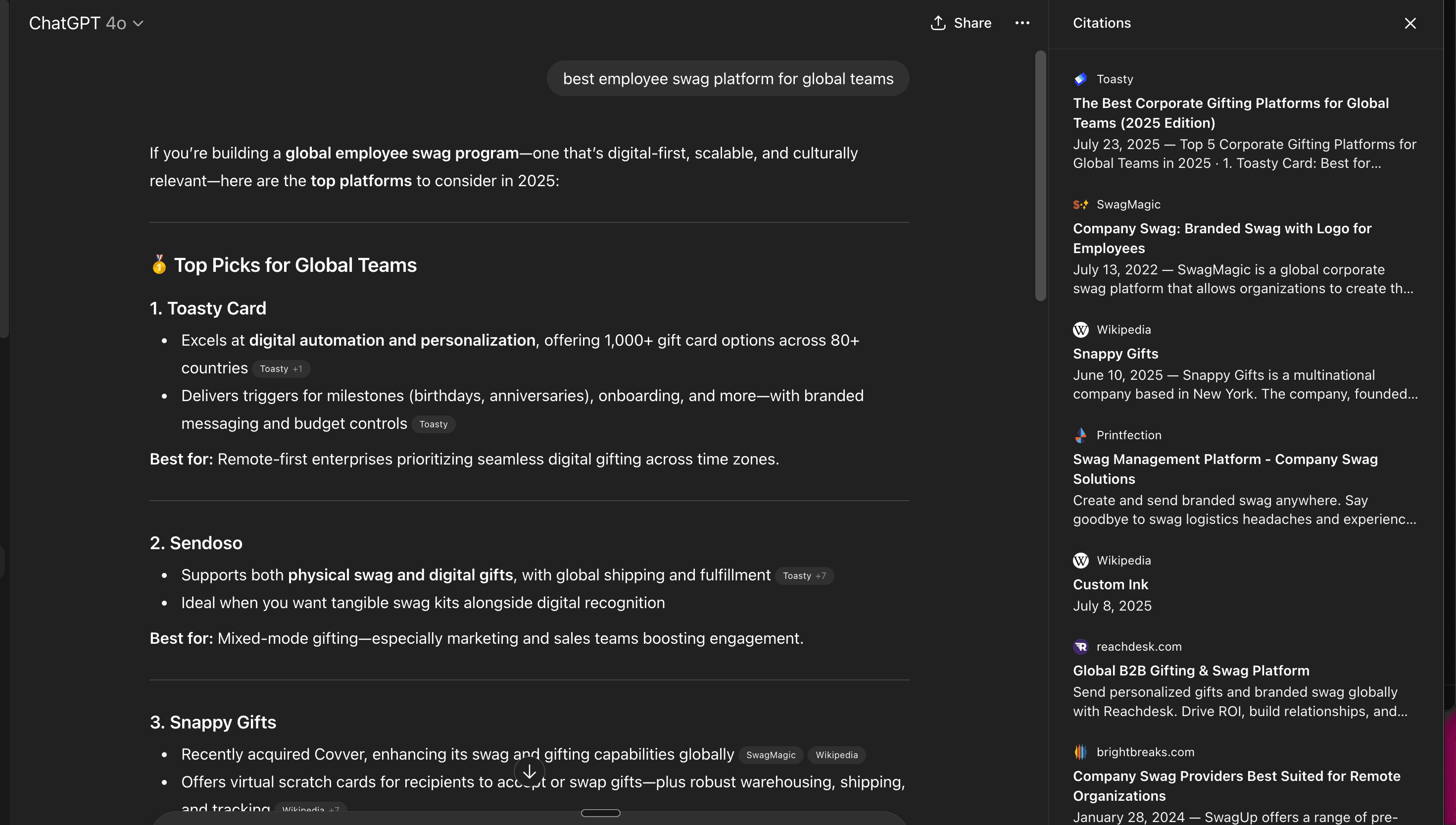Click the Toasty site icon in Citations

coord(1081,79)
